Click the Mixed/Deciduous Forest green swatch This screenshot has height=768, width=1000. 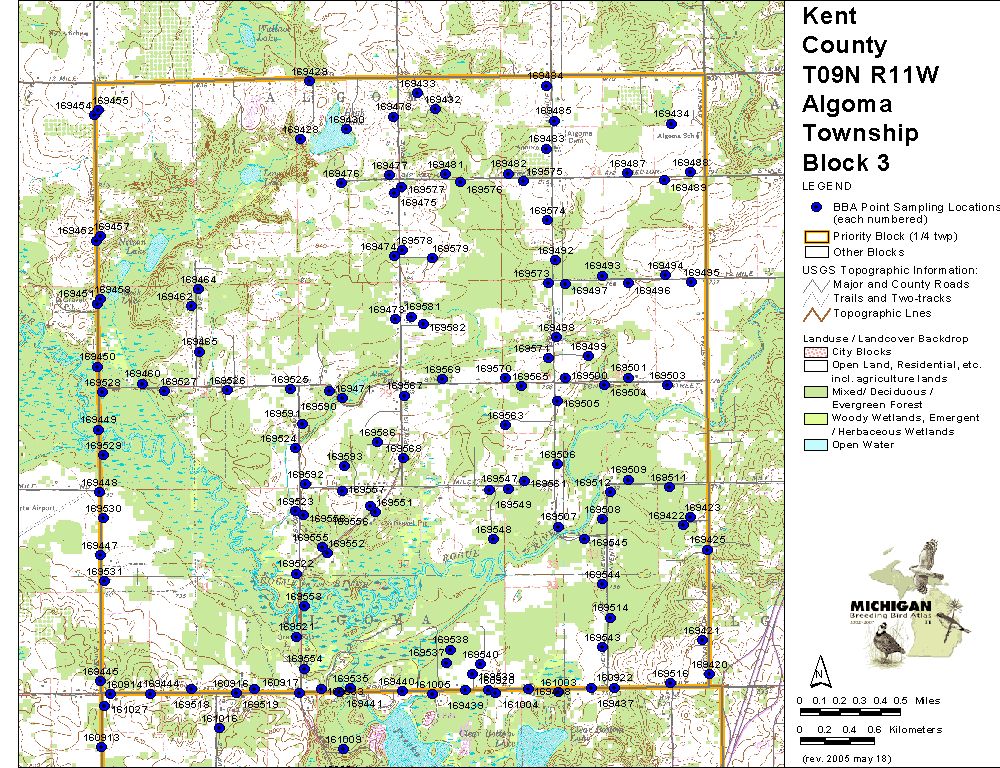click(x=816, y=392)
